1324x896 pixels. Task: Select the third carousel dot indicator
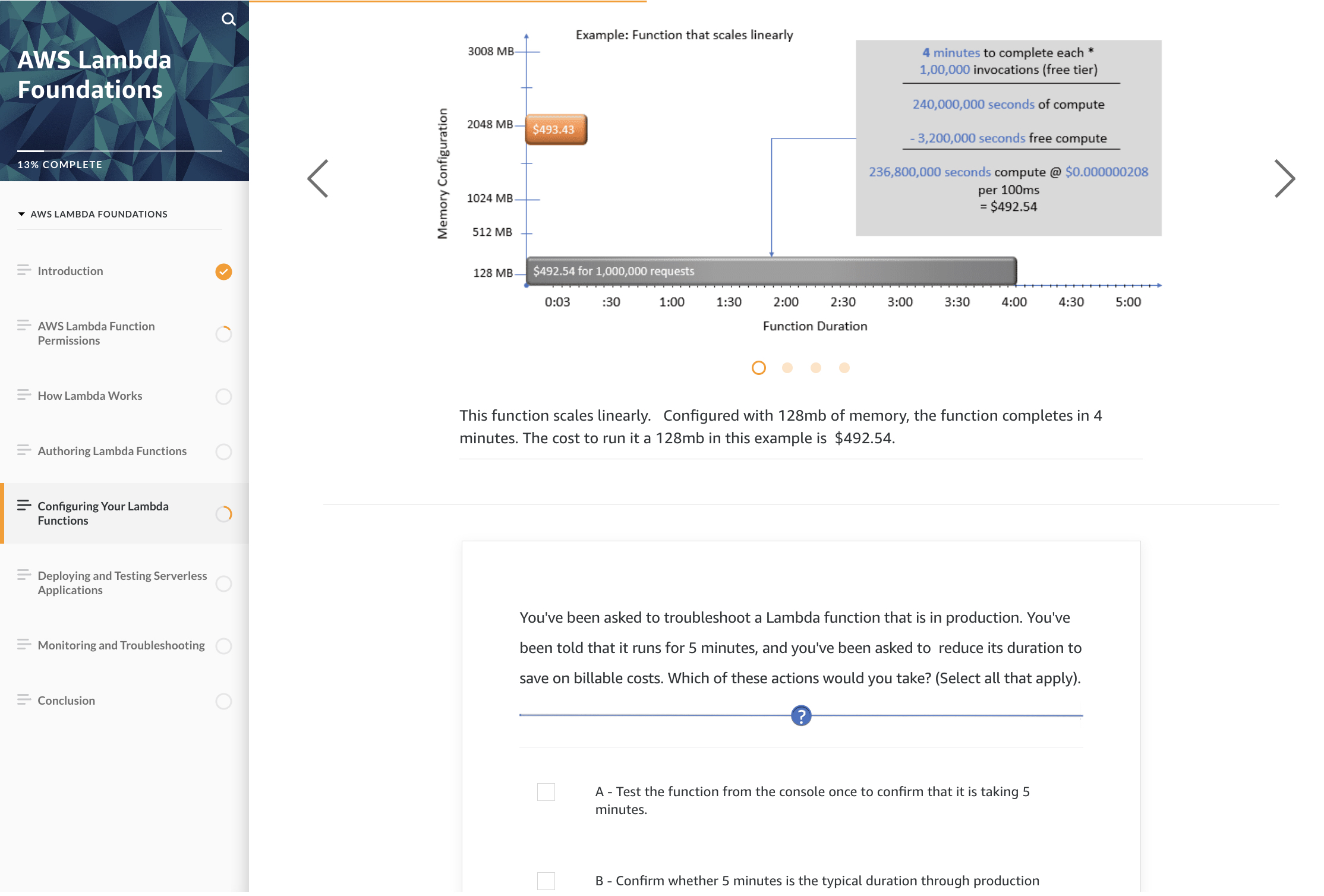(815, 368)
